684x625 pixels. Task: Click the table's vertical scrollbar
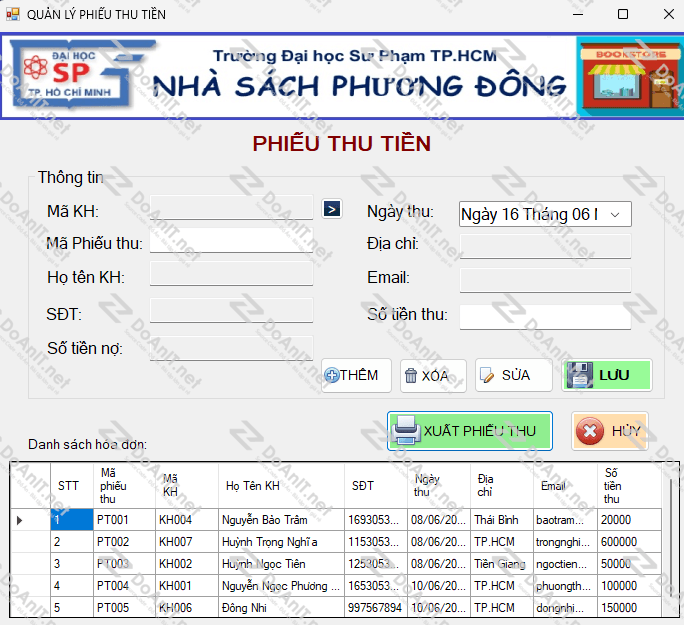point(671,540)
